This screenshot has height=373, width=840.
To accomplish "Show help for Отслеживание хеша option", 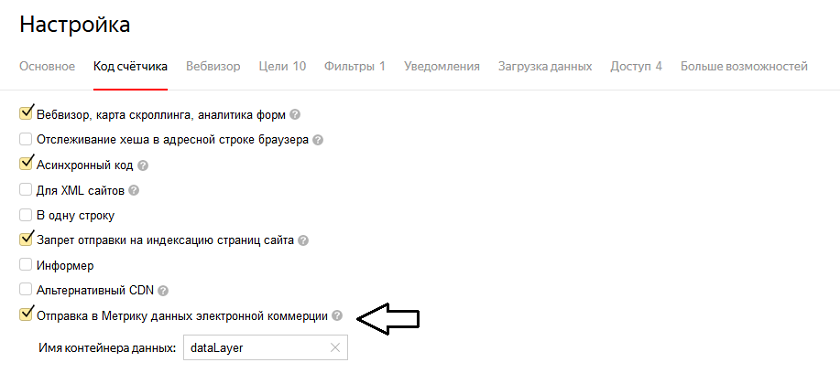I will [318, 140].
